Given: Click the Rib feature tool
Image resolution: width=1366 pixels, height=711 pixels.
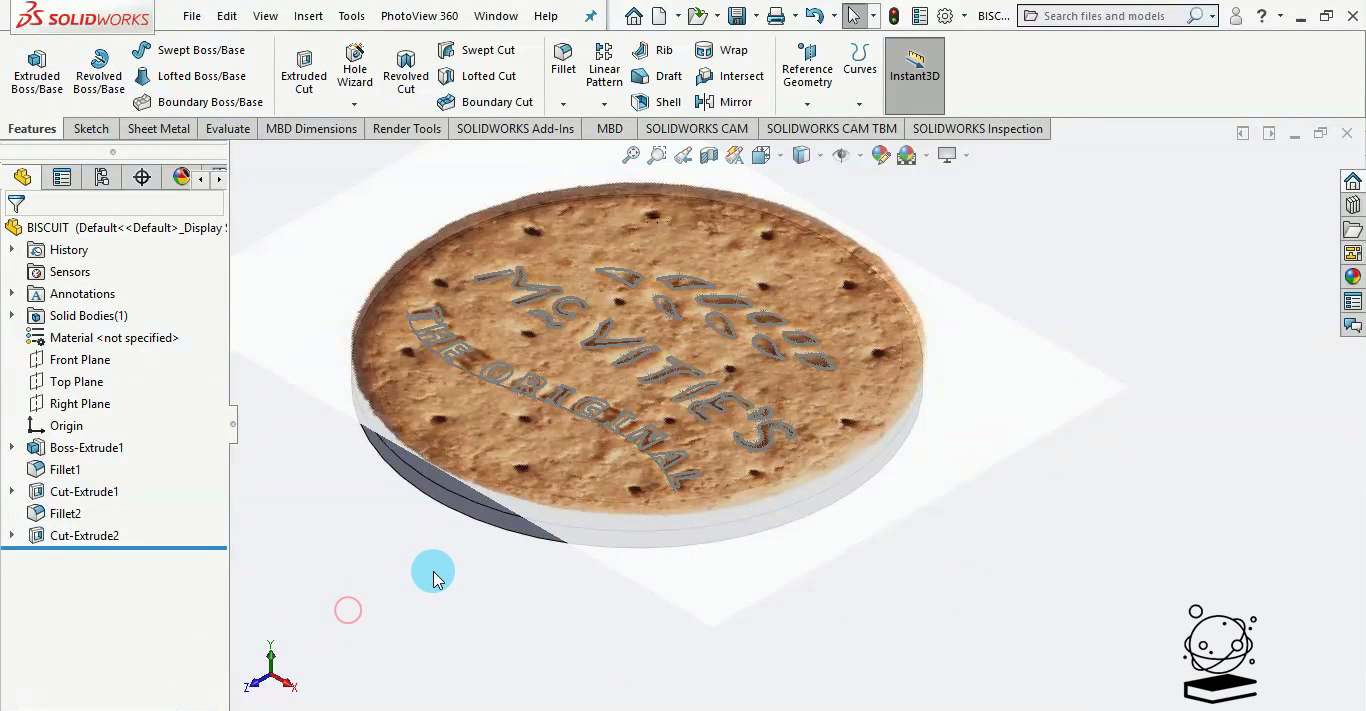Looking at the screenshot, I should click(x=652, y=50).
